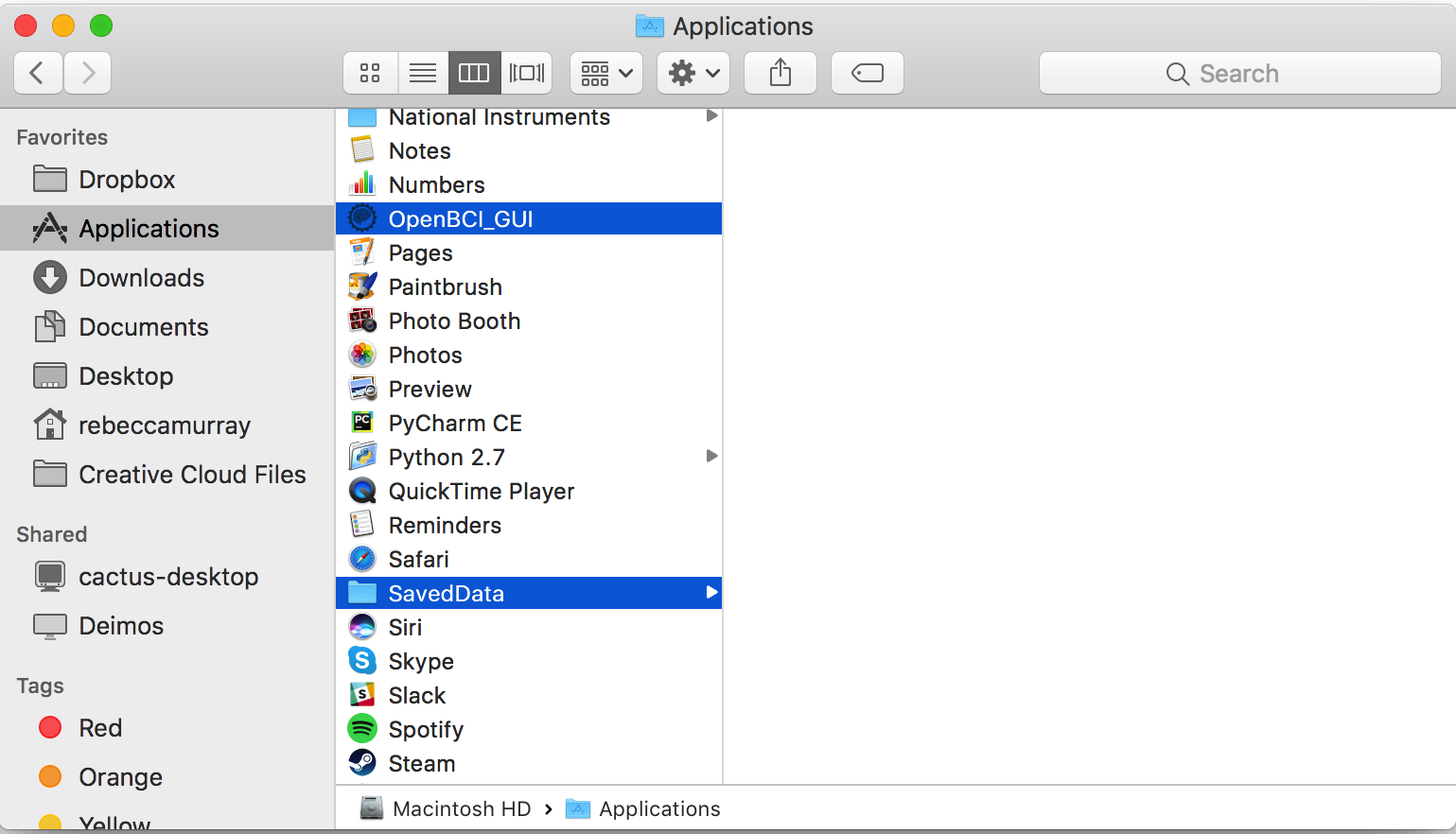Click the PyCharm CE app icon
Screen dimensions: 1456x834
(x=362, y=423)
